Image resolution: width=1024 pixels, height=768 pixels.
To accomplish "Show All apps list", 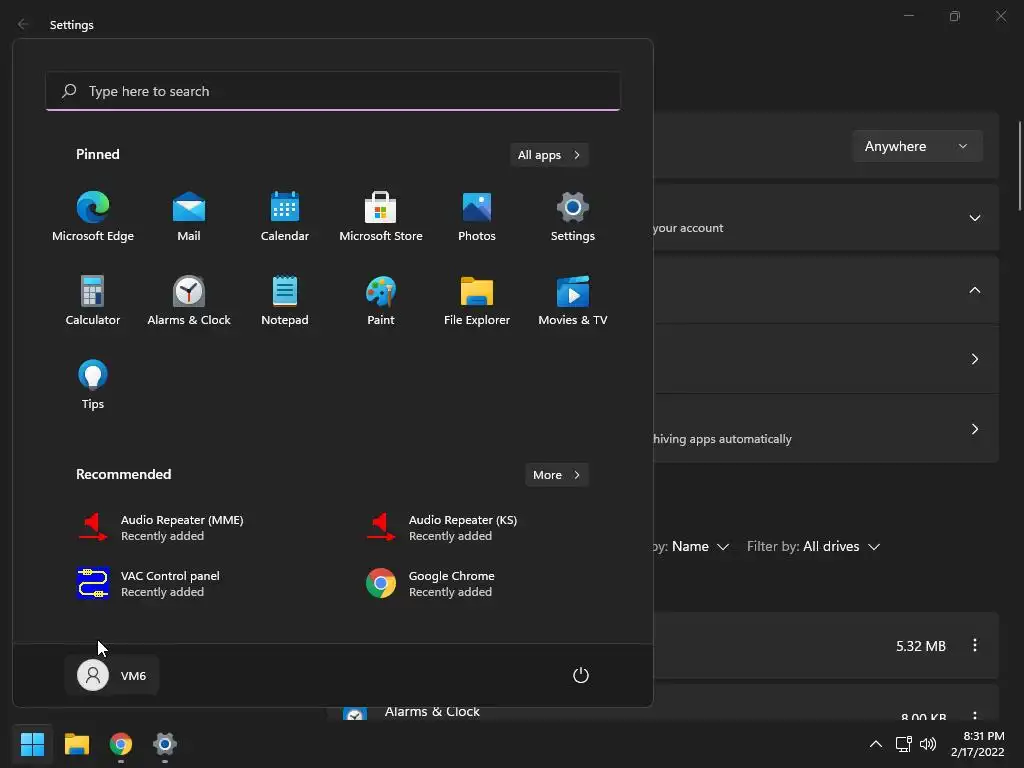I will tap(549, 155).
